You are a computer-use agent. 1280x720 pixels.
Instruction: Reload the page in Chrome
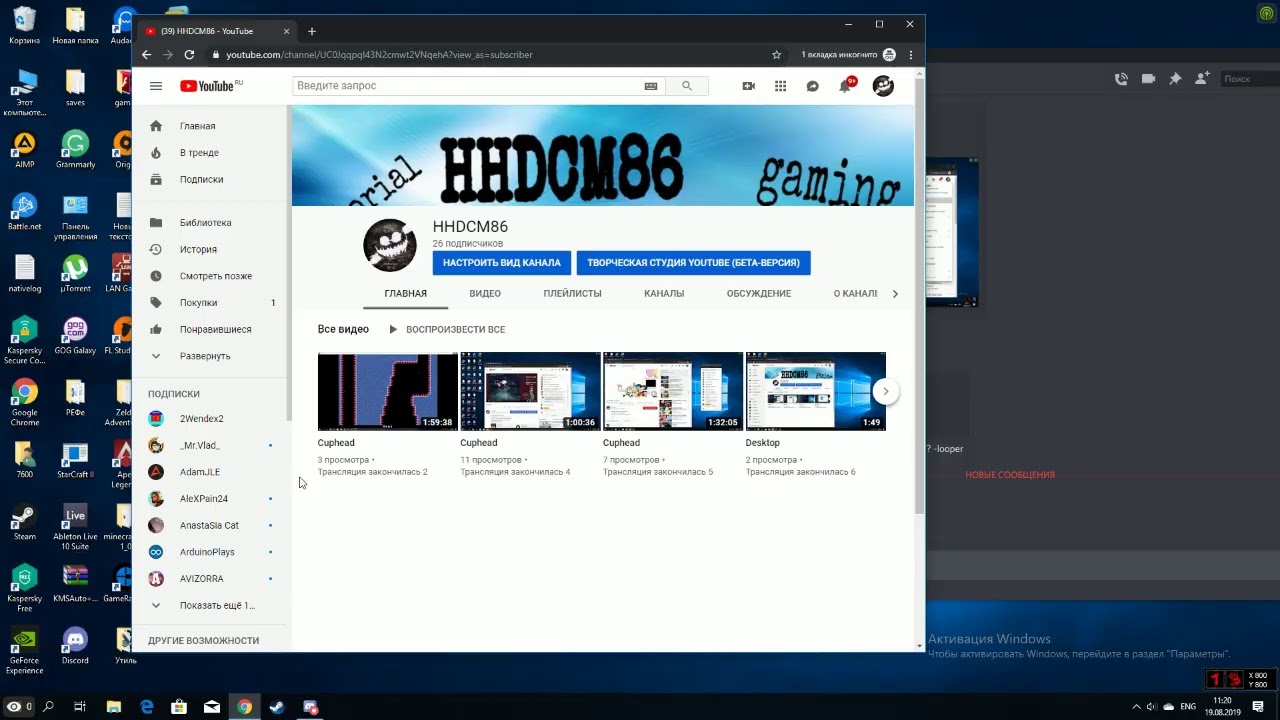189,55
